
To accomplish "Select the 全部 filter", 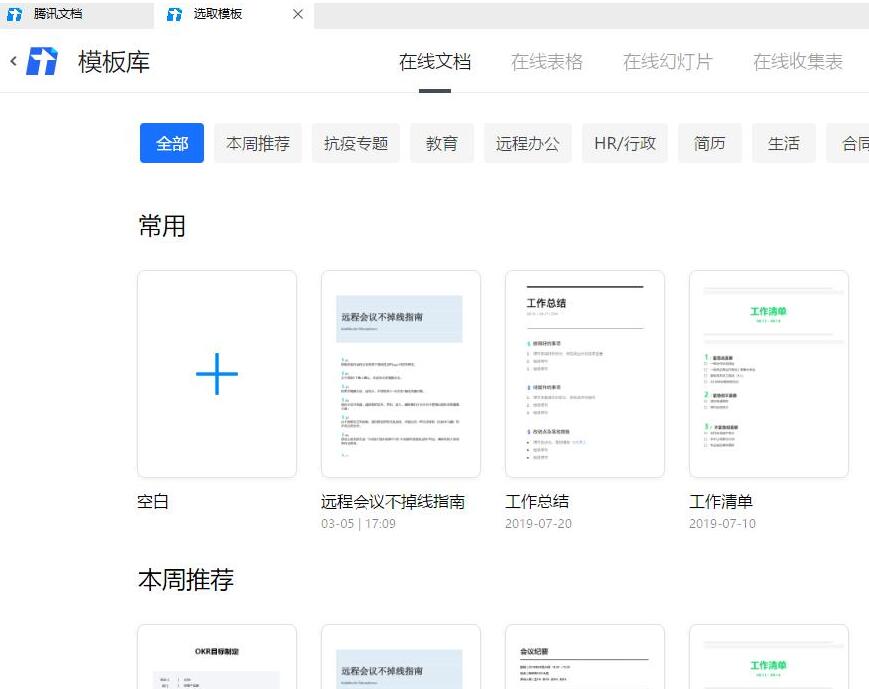I will point(171,143).
